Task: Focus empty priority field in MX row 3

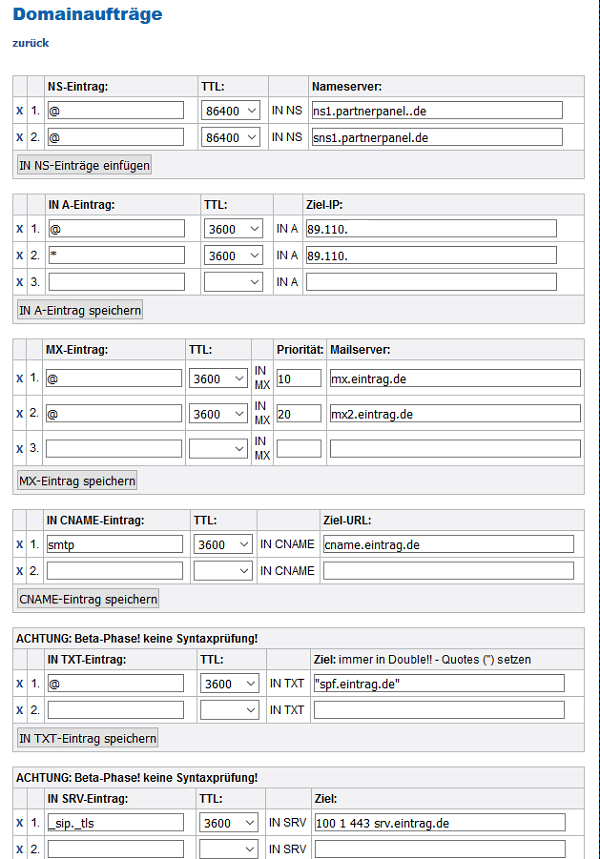Action: [299, 449]
